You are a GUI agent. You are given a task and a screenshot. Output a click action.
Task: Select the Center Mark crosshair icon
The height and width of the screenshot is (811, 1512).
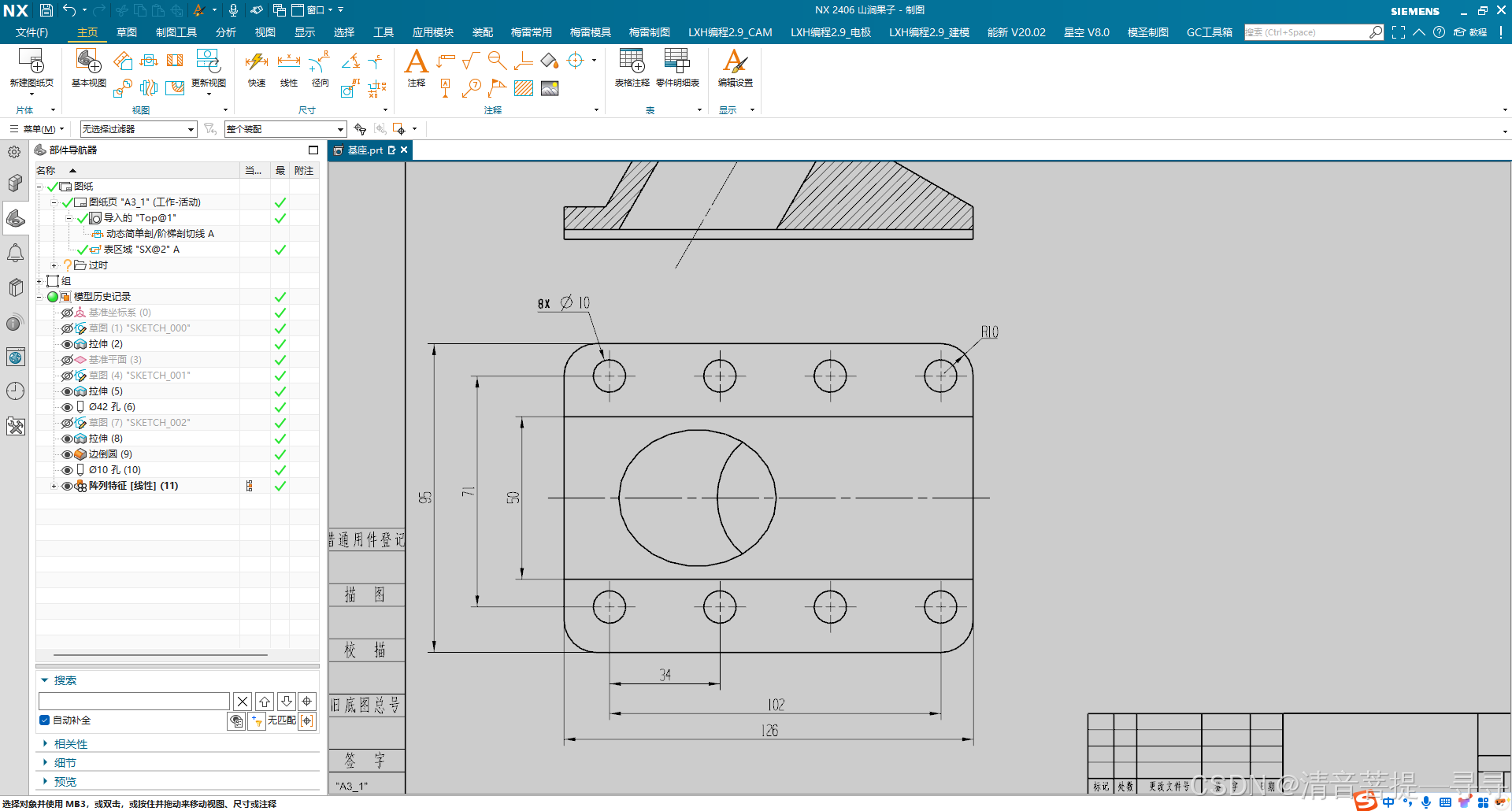click(576, 61)
